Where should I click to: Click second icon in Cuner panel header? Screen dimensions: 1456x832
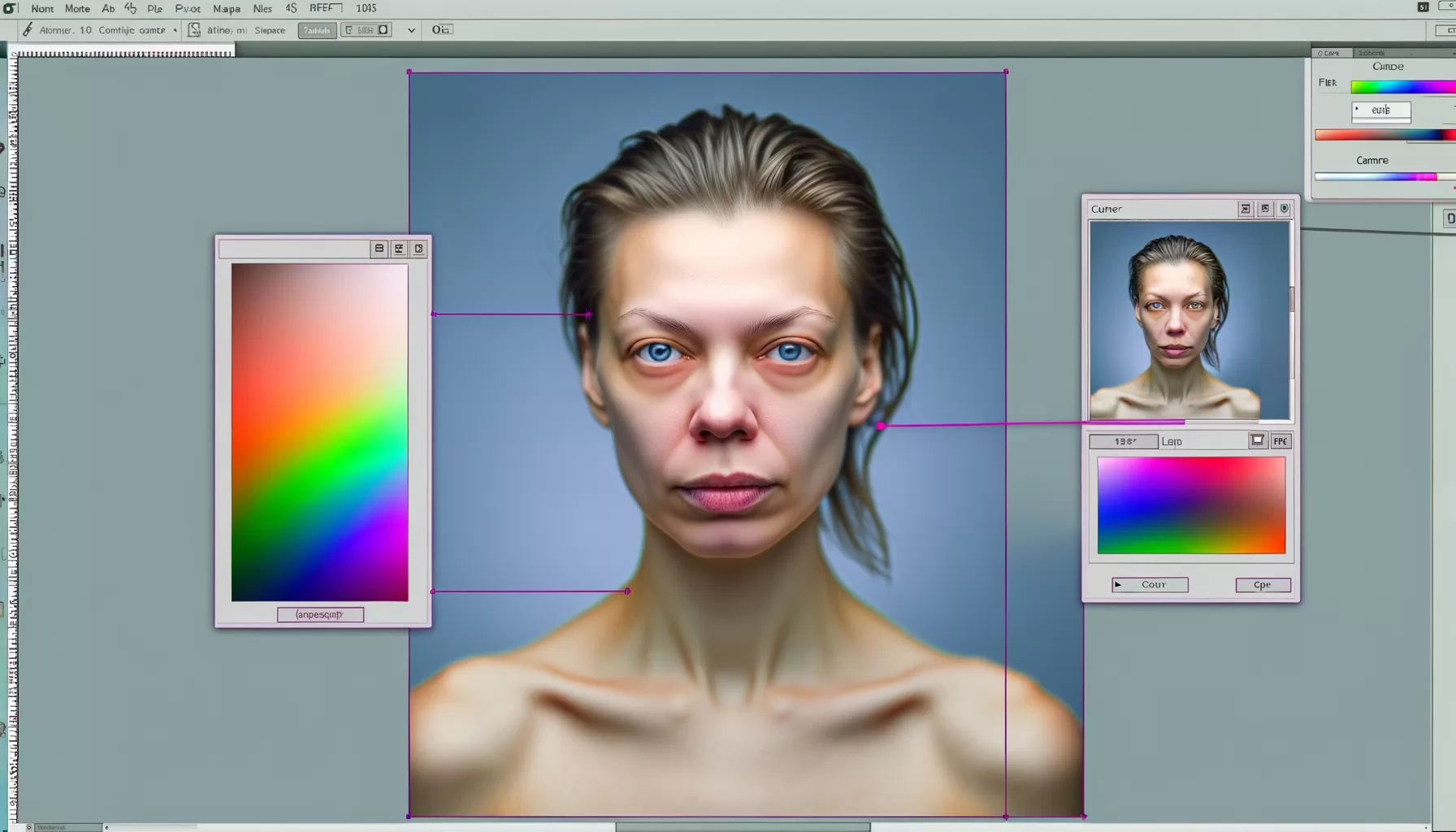1265,209
